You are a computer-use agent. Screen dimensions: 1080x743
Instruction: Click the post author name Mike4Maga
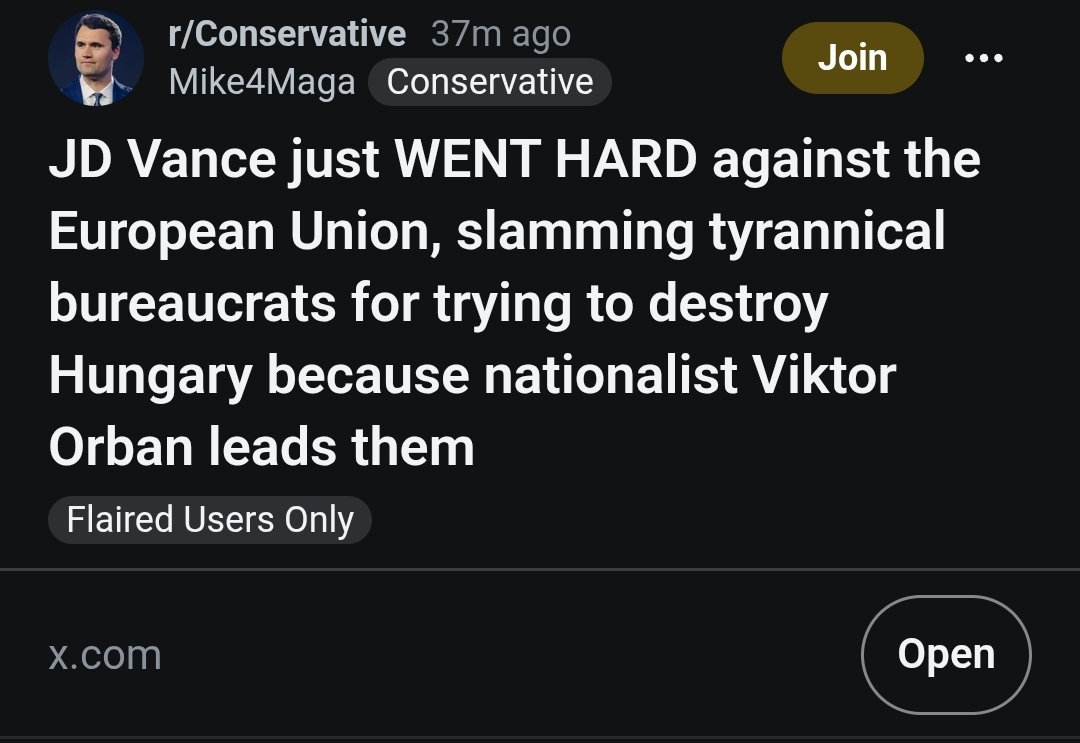tap(262, 82)
